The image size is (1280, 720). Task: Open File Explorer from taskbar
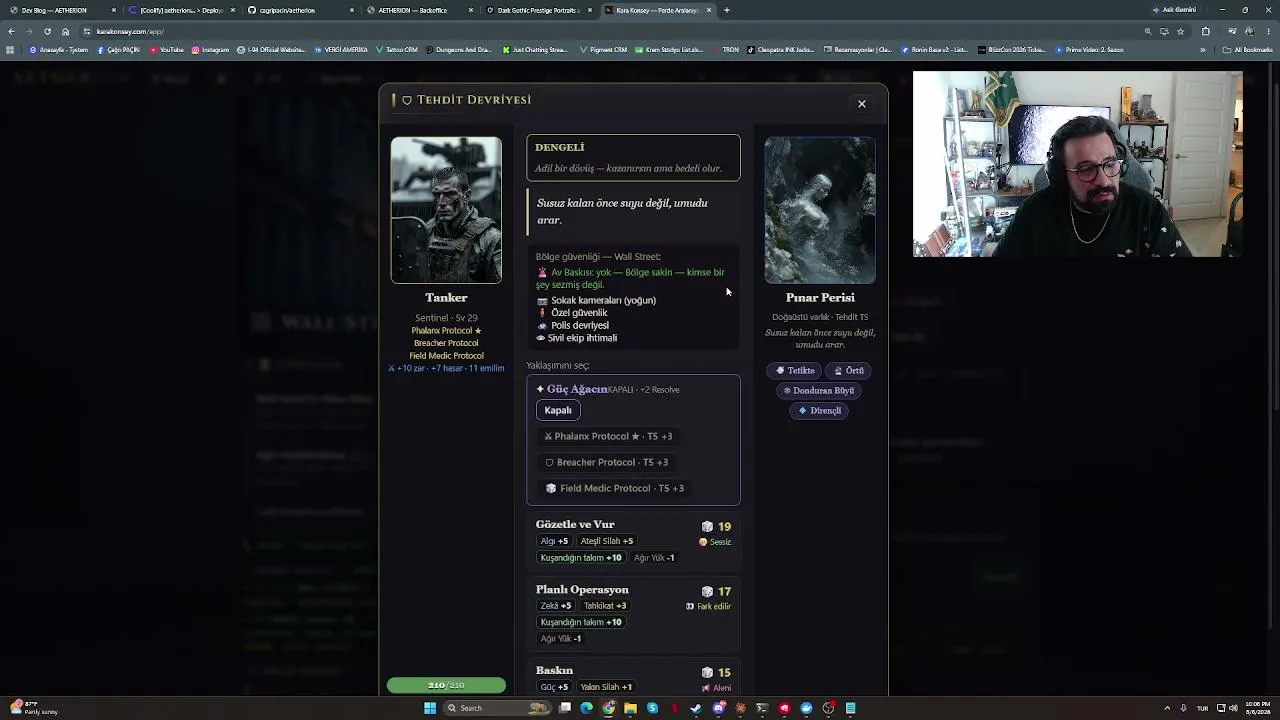pyautogui.click(x=630, y=708)
